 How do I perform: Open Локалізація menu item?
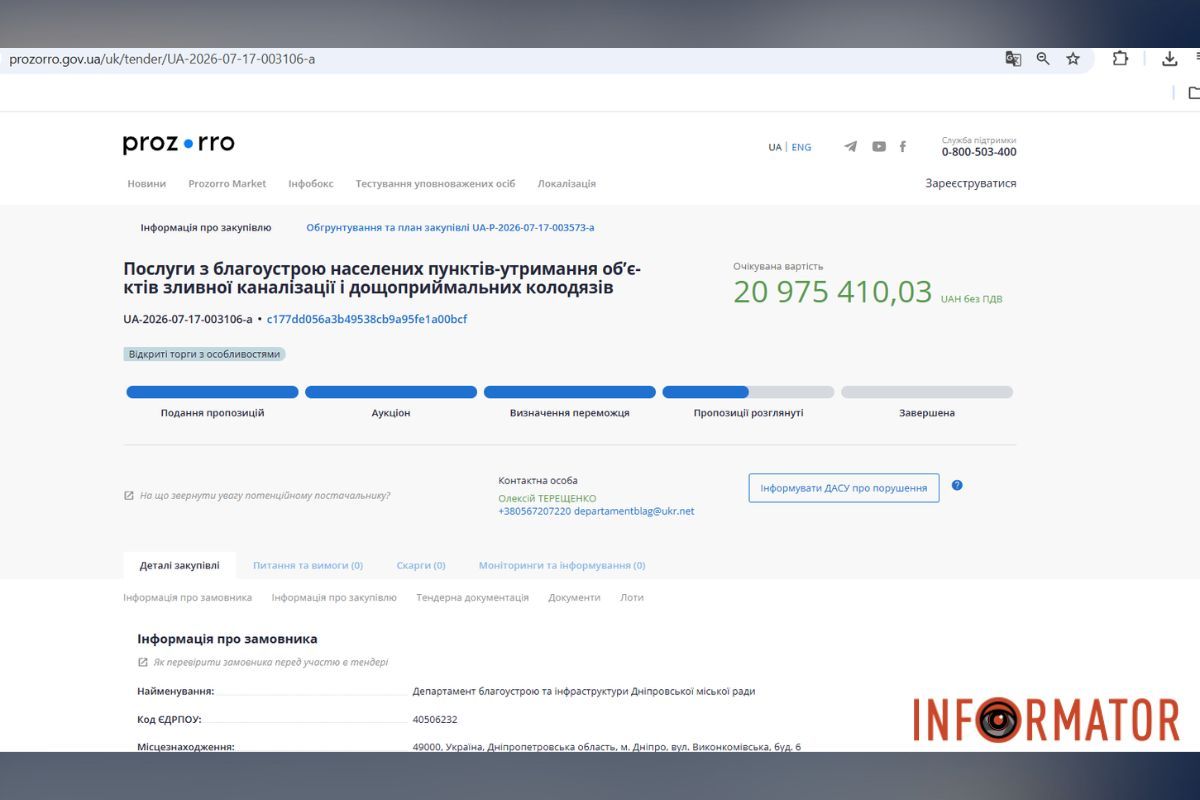(567, 184)
